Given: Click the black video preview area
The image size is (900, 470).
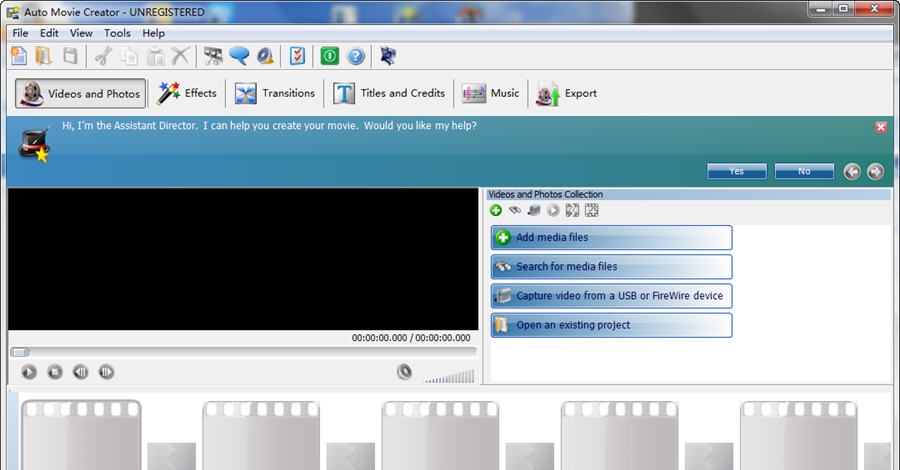Looking at the screenshot, I should point(243,259).
